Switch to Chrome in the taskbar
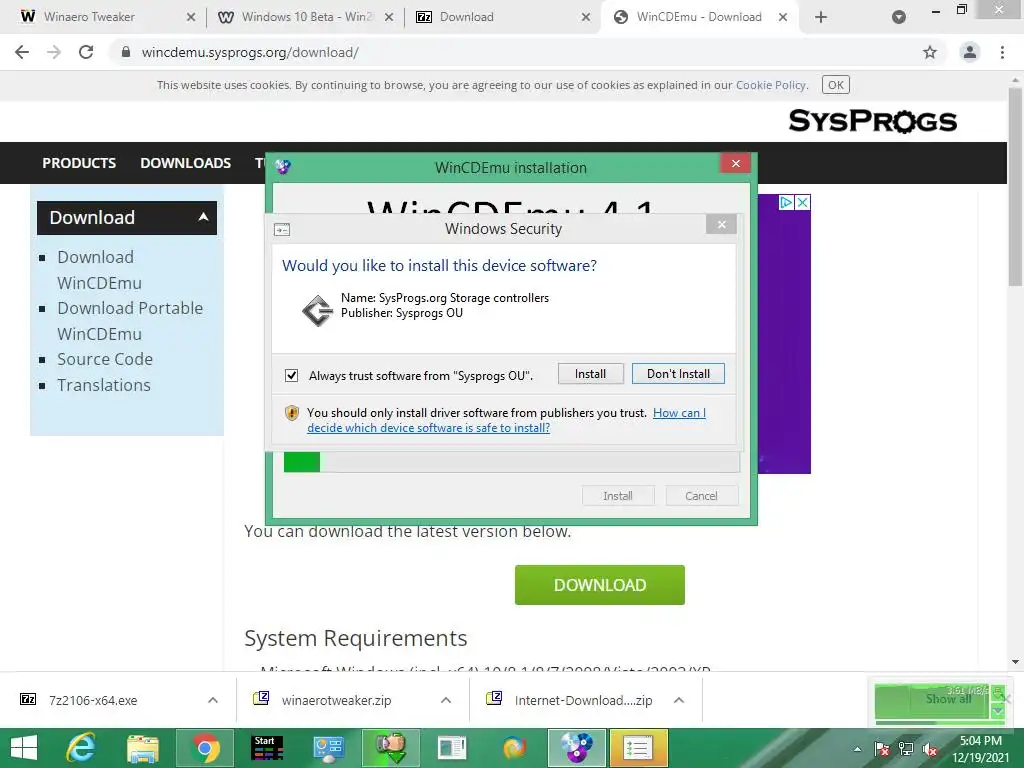The image size is (1024, 768). point(205,748)
